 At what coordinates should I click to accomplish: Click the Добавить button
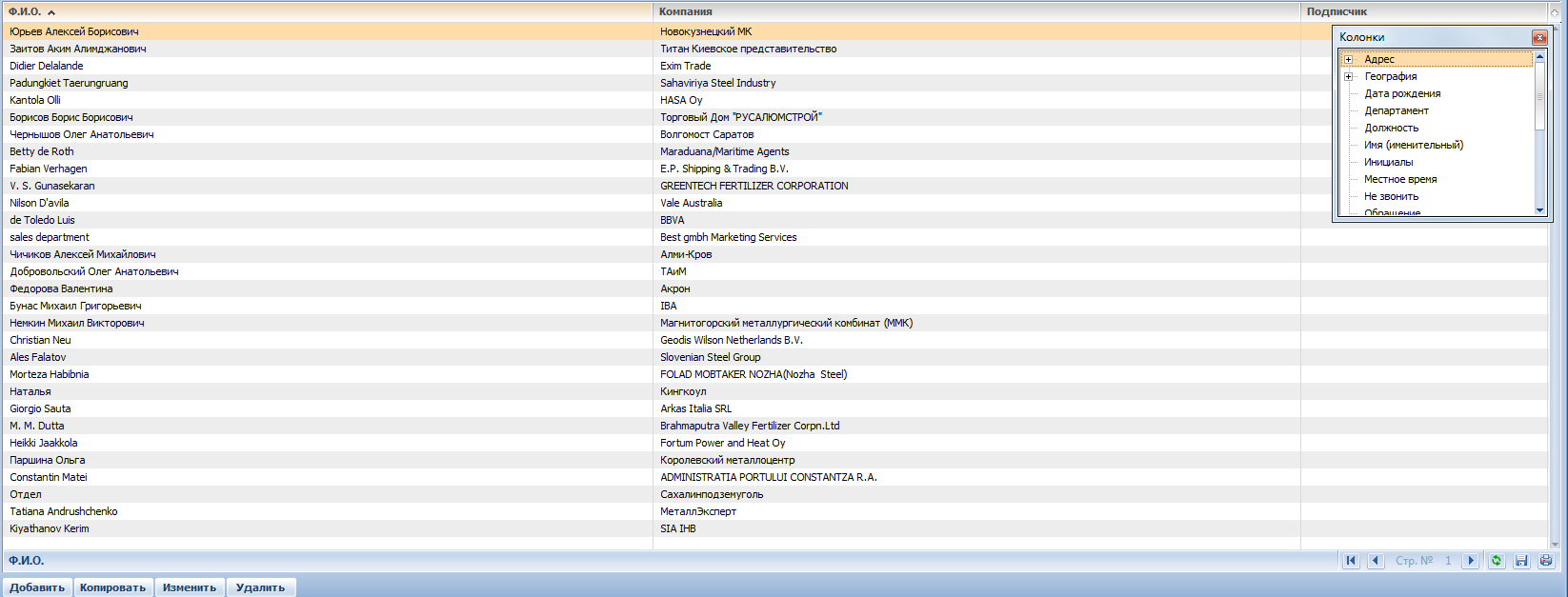[37, 587]
